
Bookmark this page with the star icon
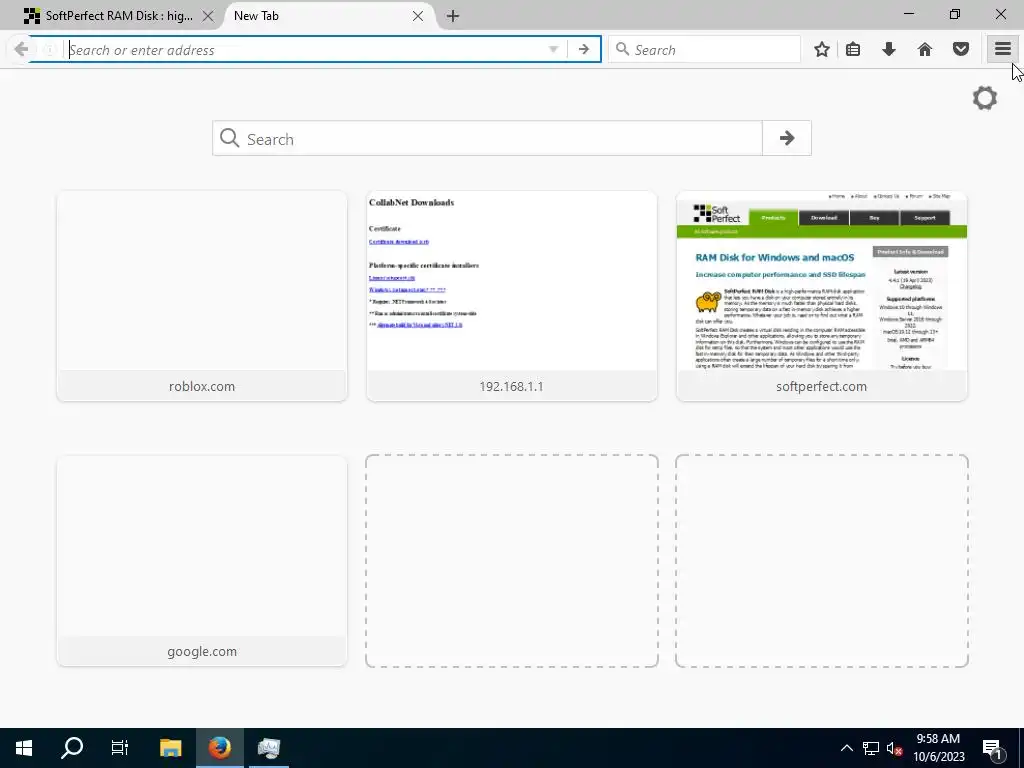pyautogui.click(x=822, y=49)
